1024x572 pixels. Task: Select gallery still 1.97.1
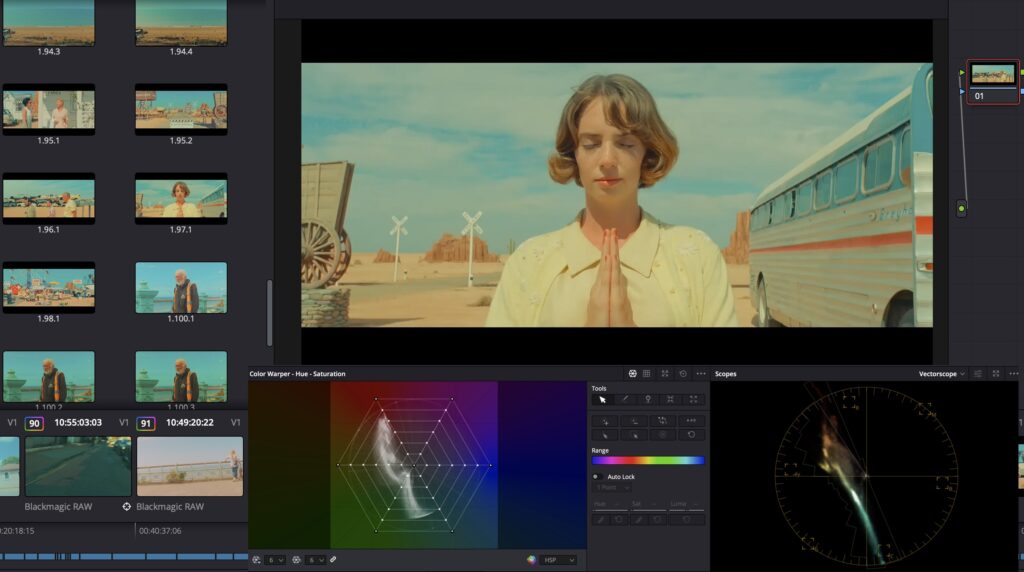182,199
